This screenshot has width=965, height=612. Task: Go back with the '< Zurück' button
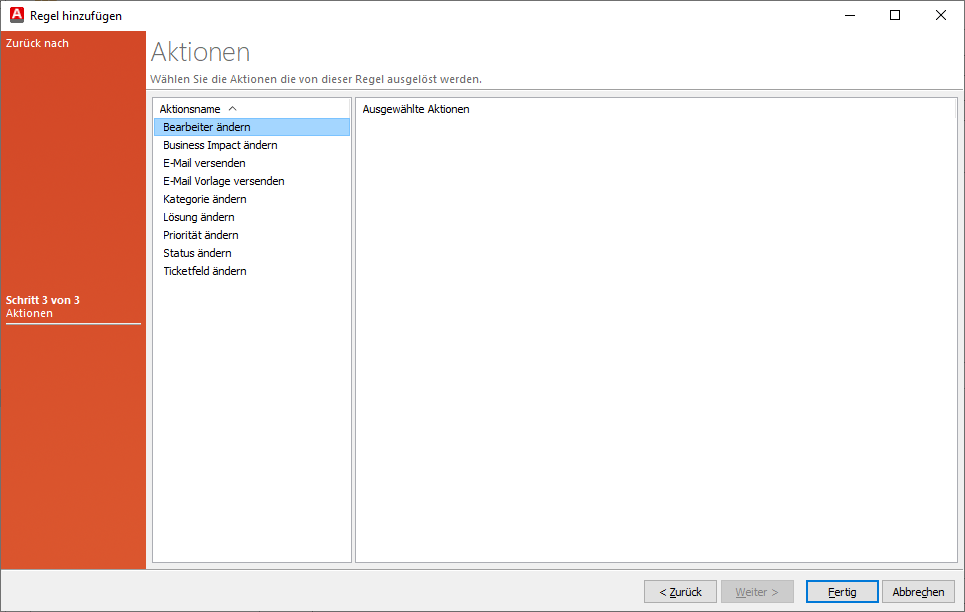pos(680,592)
